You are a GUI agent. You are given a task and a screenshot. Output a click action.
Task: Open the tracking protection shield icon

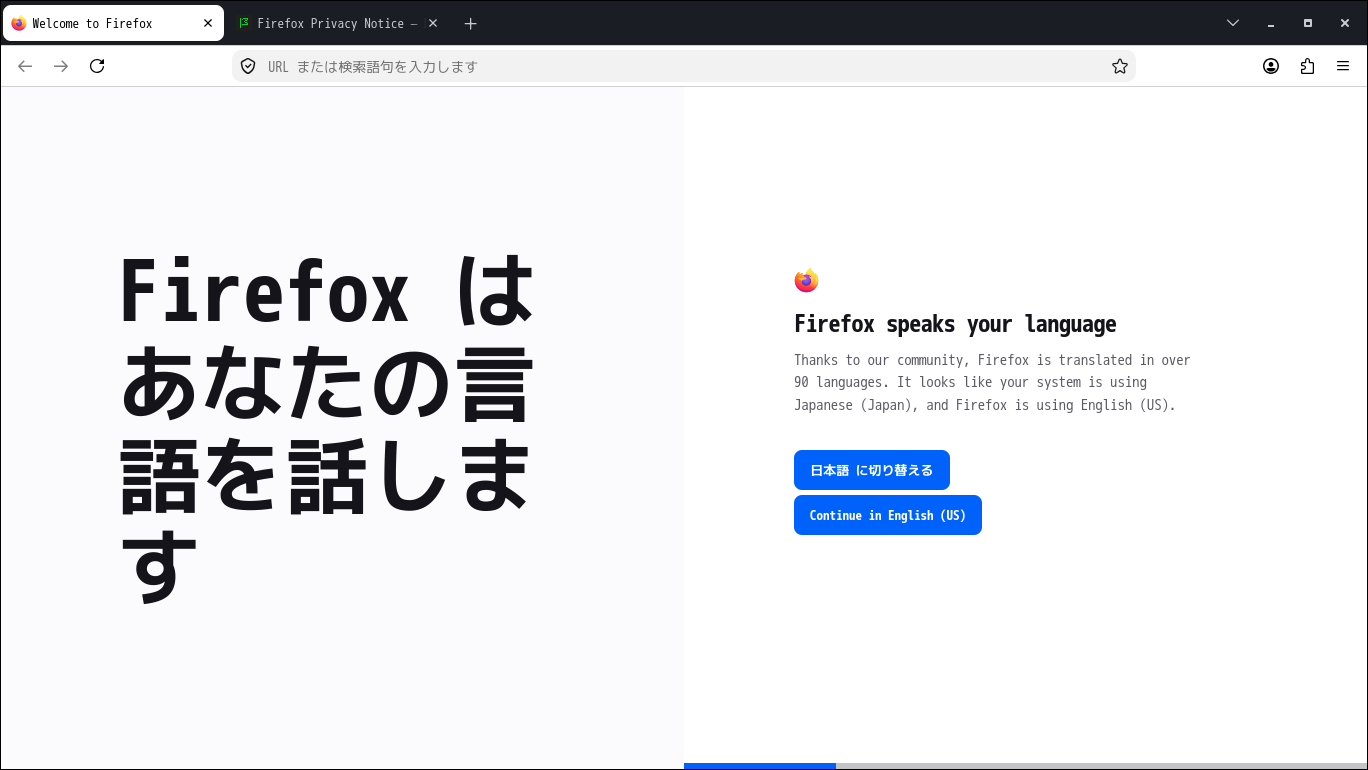(x=248, y=66)
